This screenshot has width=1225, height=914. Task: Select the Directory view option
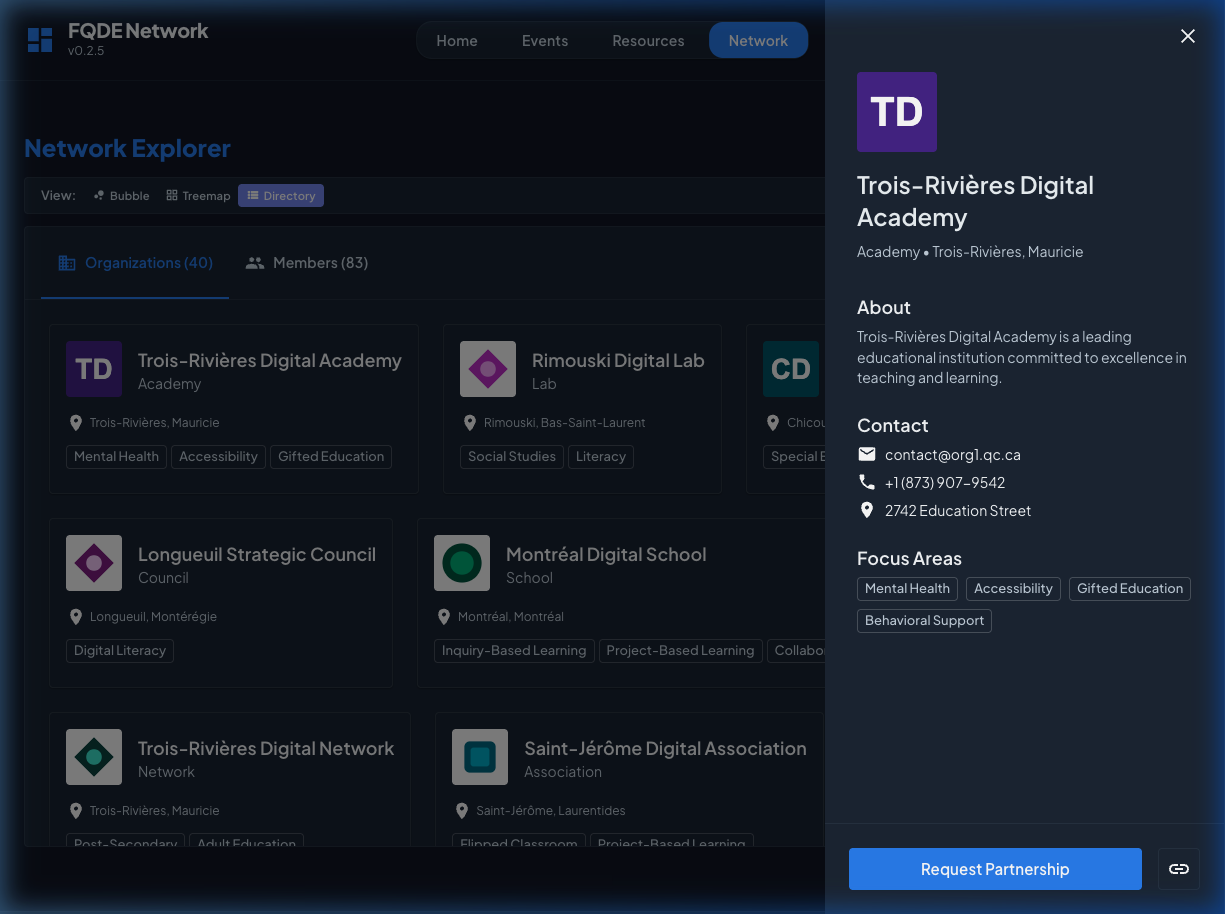(281, 196)
